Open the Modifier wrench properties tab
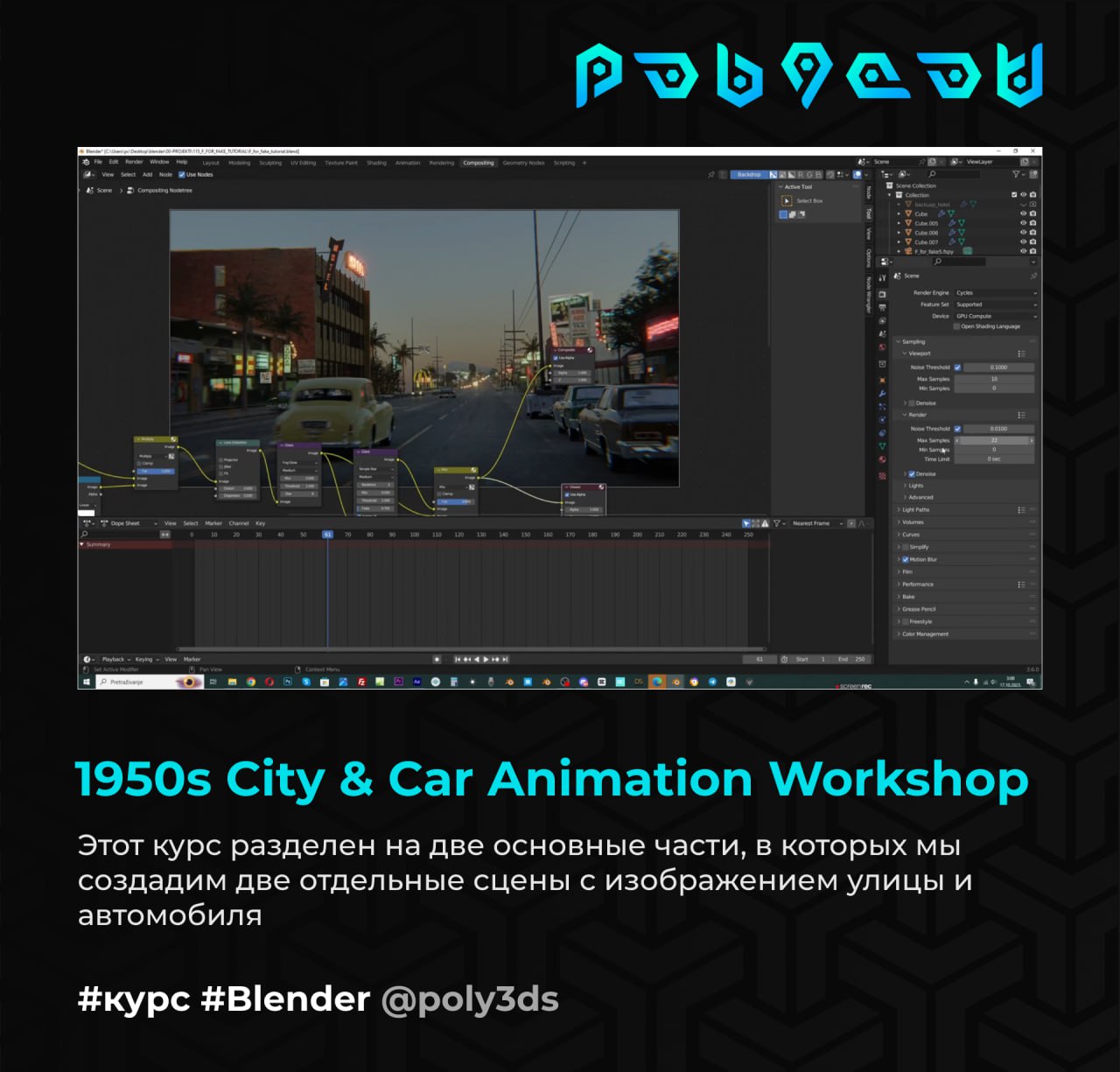Screen dimensions: 1120x1072 tap(882, 394)
